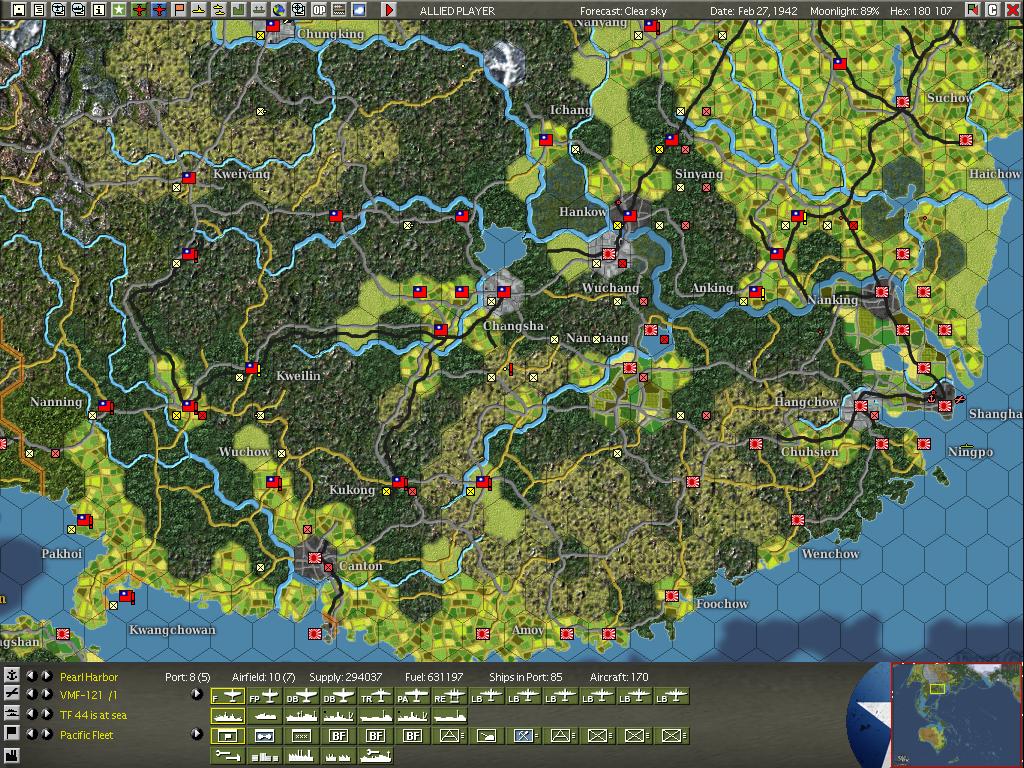The width and height of the screenshot is (1024, 768).
Task: Click the repair ship icon in the bottom row
Action: pyautogui.click(x=376, y=756)
